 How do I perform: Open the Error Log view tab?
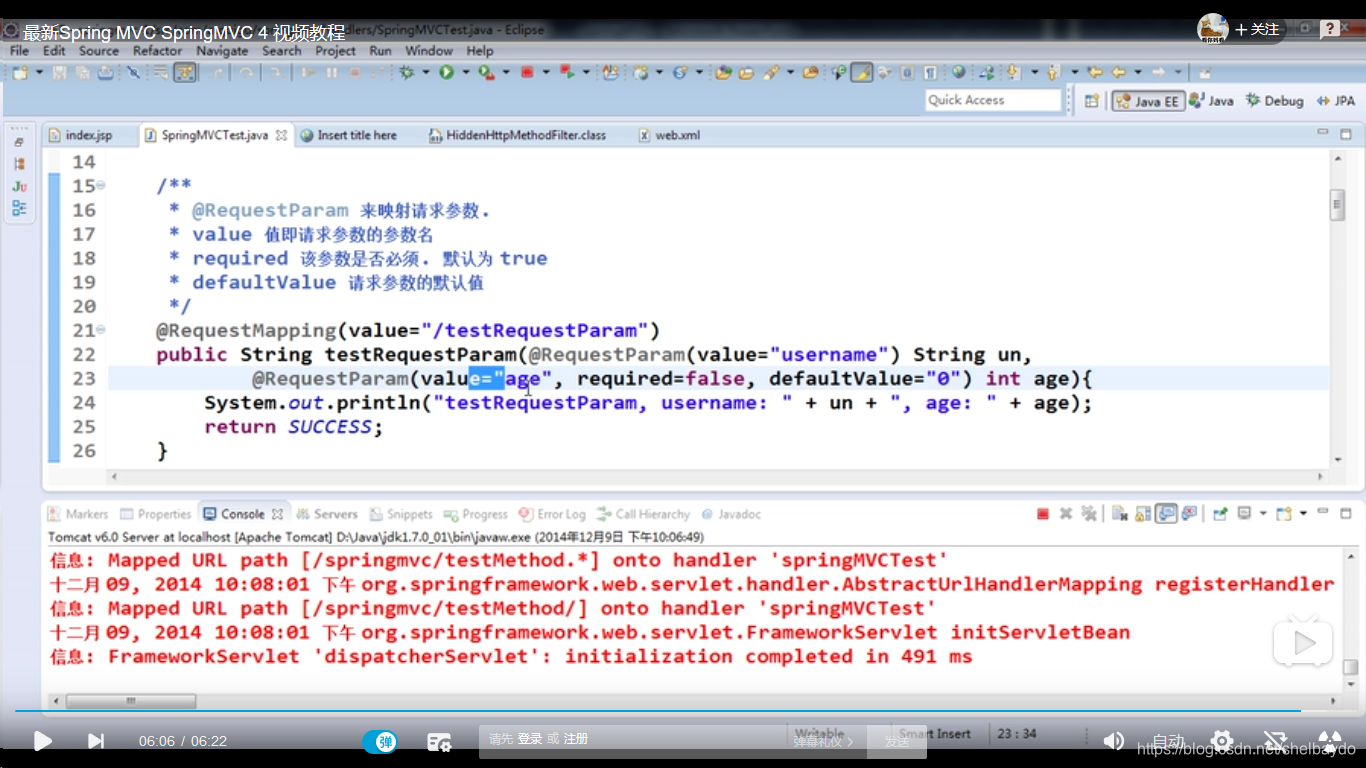(552, 514)
